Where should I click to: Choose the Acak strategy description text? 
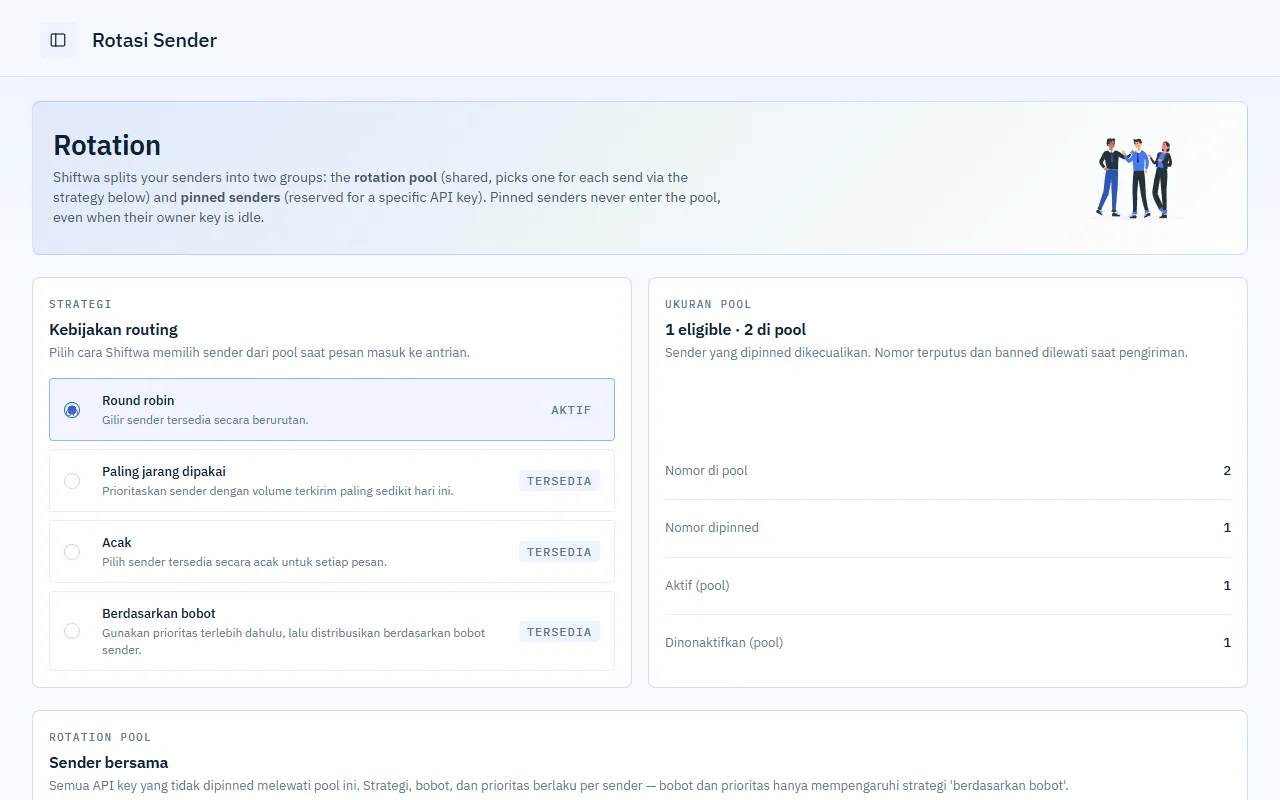[x=244, y=562]
